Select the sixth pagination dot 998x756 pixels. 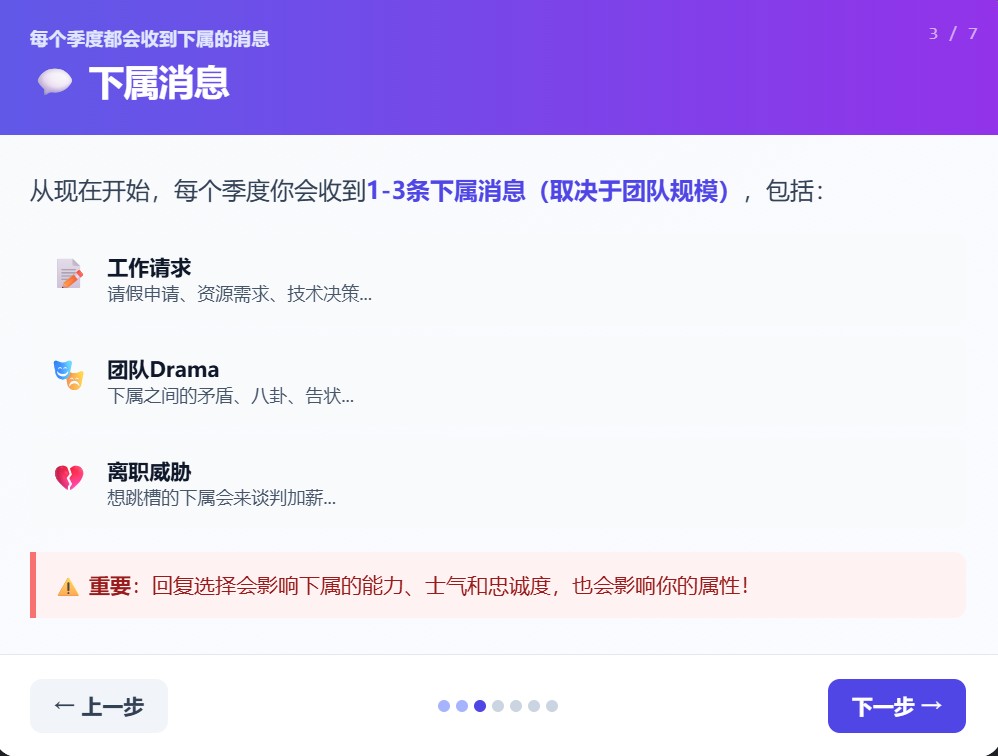point(534,706)
